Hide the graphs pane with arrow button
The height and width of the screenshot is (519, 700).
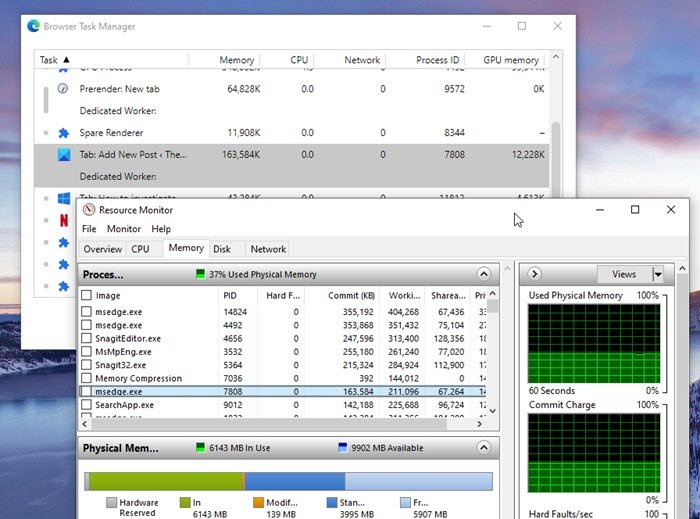535,274
